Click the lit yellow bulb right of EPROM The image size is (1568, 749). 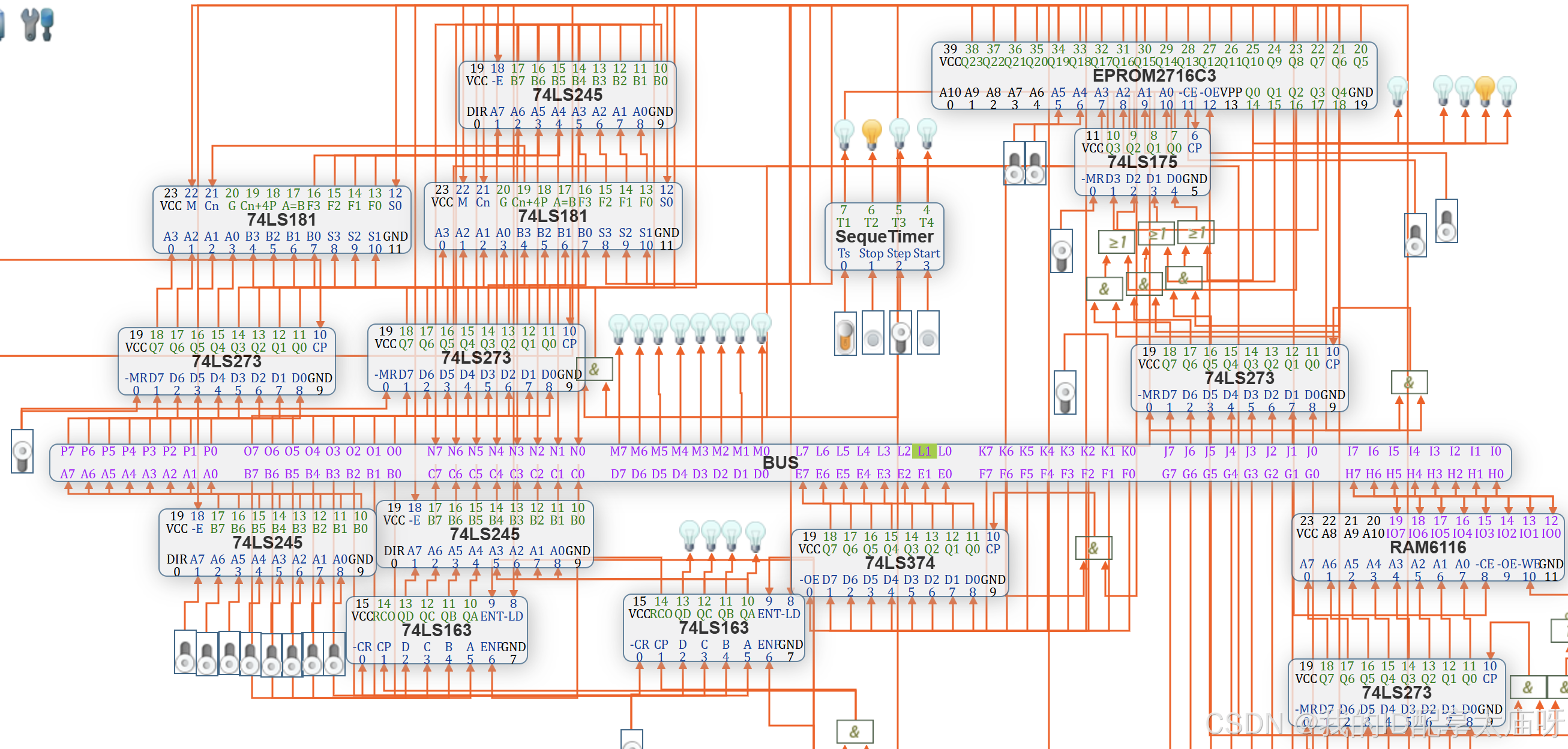pos(1485,90)
